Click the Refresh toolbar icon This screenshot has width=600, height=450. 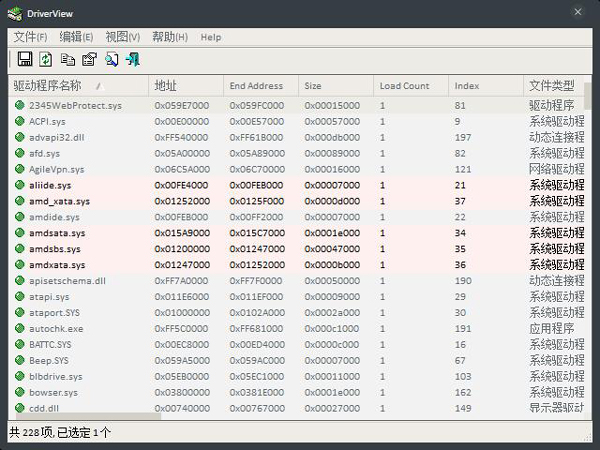[46, 59]
